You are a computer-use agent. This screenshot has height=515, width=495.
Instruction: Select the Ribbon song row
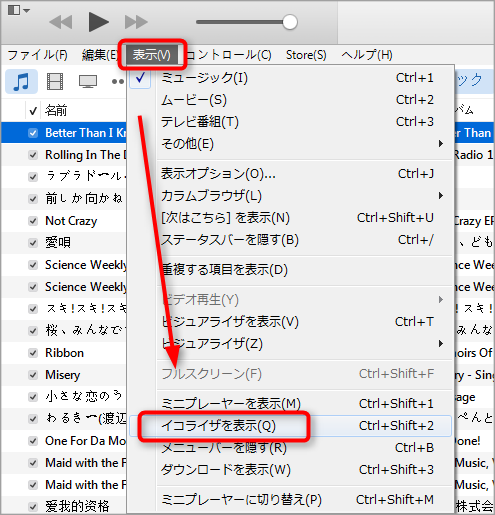coord(64,353)
